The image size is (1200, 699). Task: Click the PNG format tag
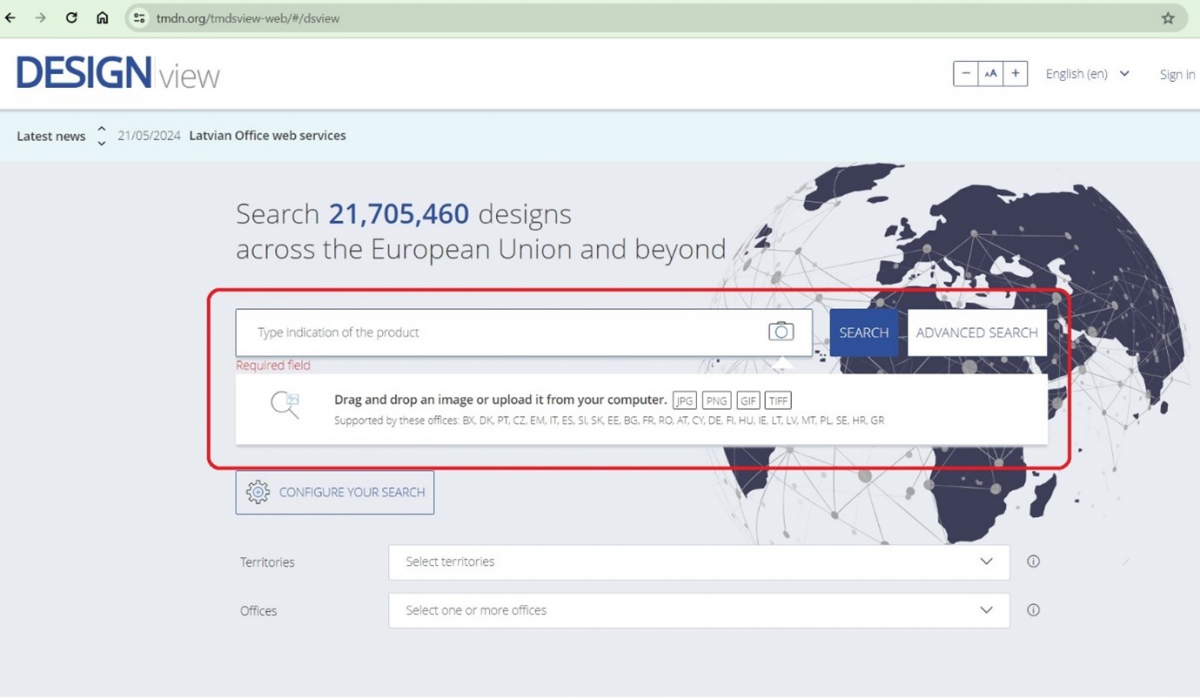click(716, 400)
